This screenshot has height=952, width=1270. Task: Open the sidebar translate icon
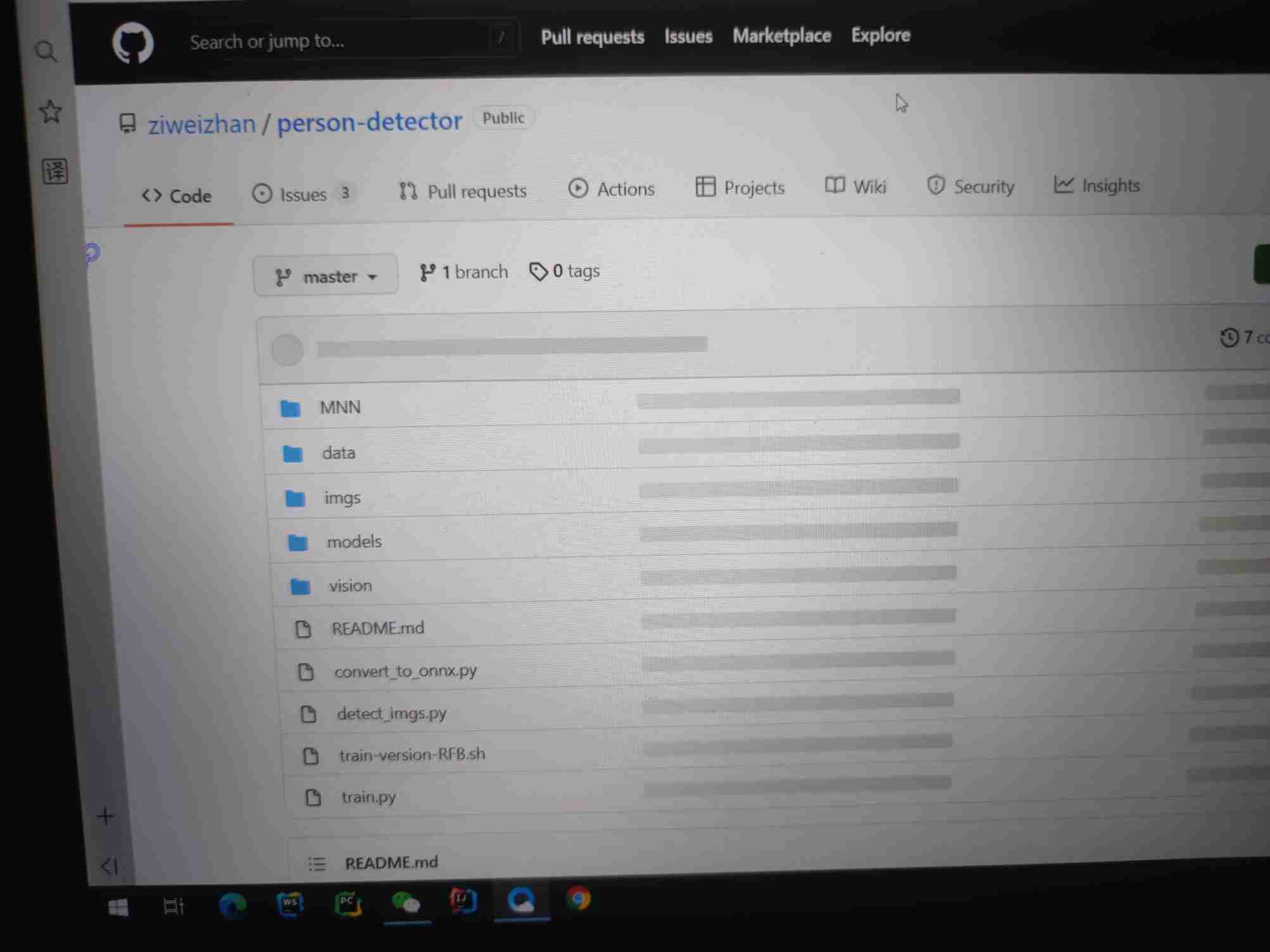click(x=55, y=171)
